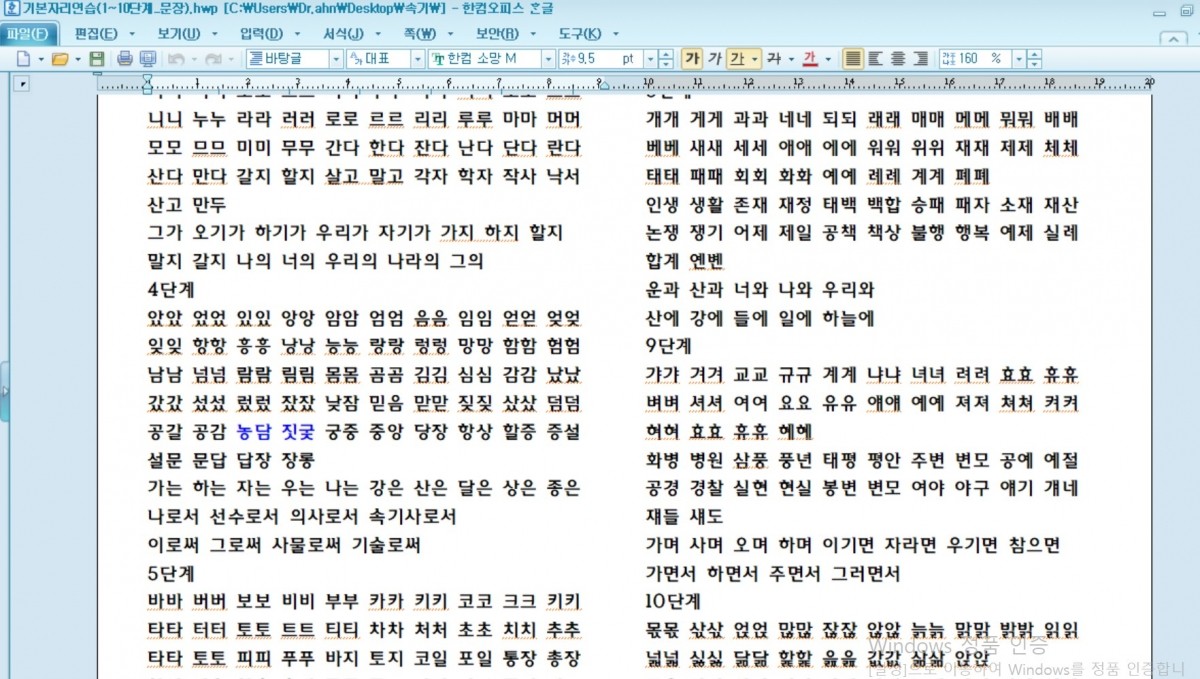Image resolution: width=1200 pixels, height=679 pixels.
Task: Open the red font color picker arrow
Action: tap(828, 59)
